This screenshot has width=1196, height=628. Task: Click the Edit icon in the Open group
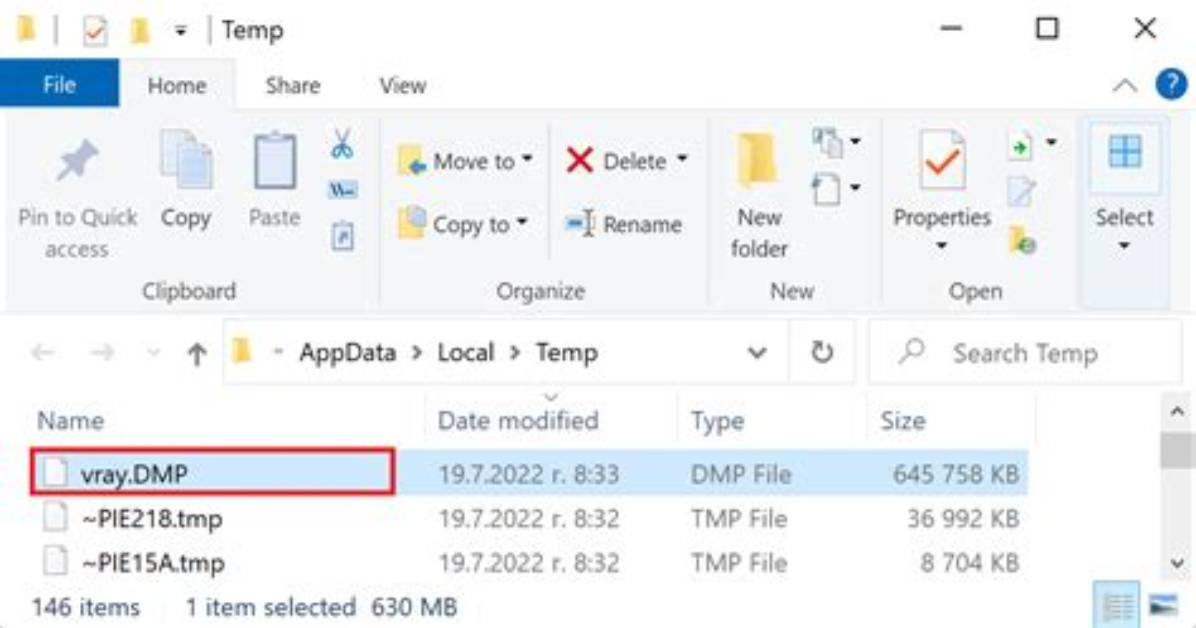coord(1021,193)
